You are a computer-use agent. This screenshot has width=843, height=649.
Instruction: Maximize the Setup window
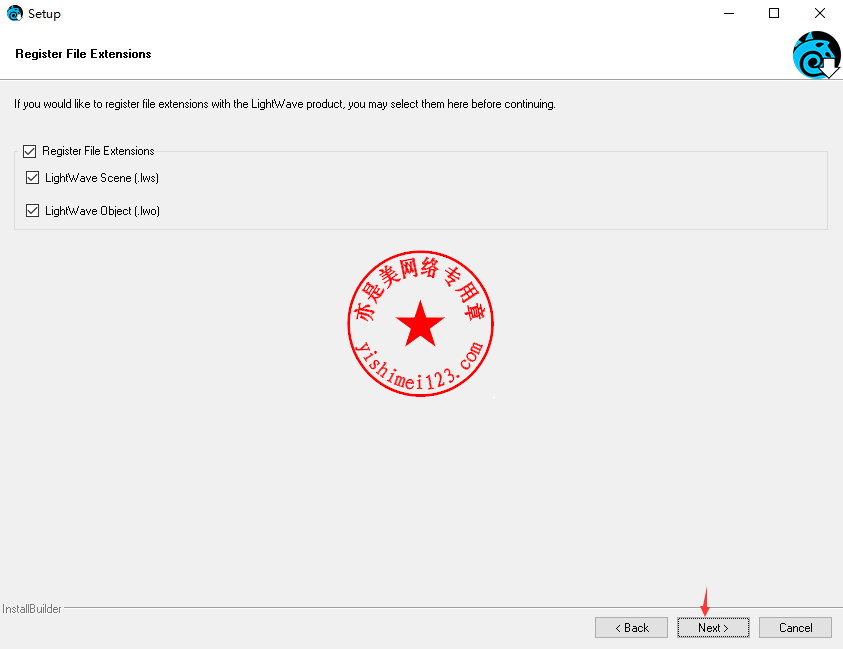774,13
